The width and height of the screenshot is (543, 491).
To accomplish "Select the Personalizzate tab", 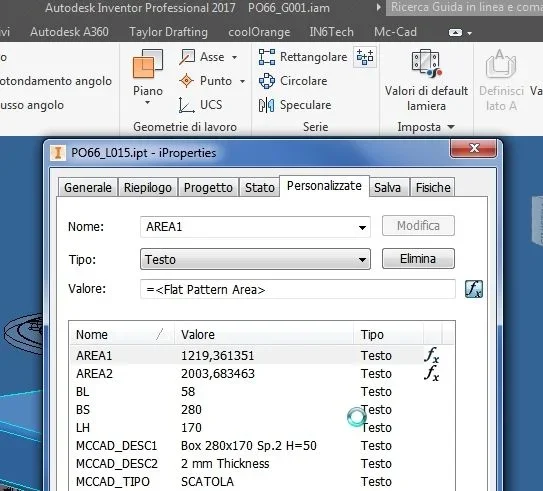I will pyautogui.click(x=324, y=186).
